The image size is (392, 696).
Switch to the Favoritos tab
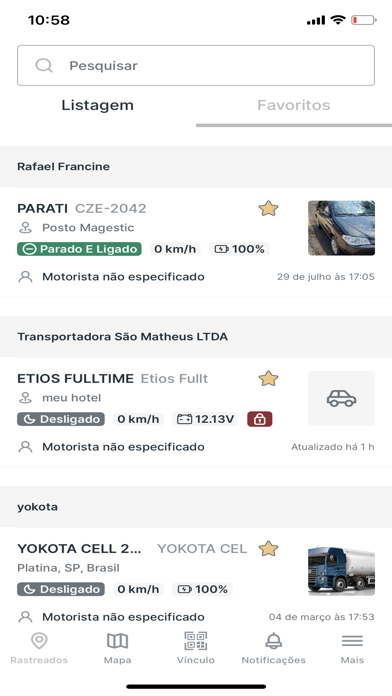point(294,105)
